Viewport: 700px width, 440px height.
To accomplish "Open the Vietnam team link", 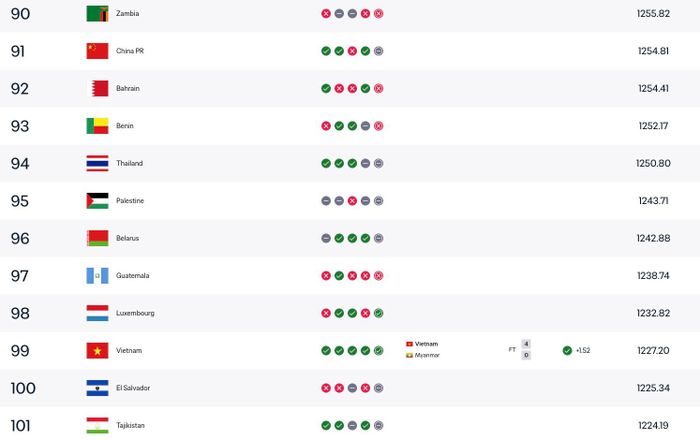I will coord(129,350).
